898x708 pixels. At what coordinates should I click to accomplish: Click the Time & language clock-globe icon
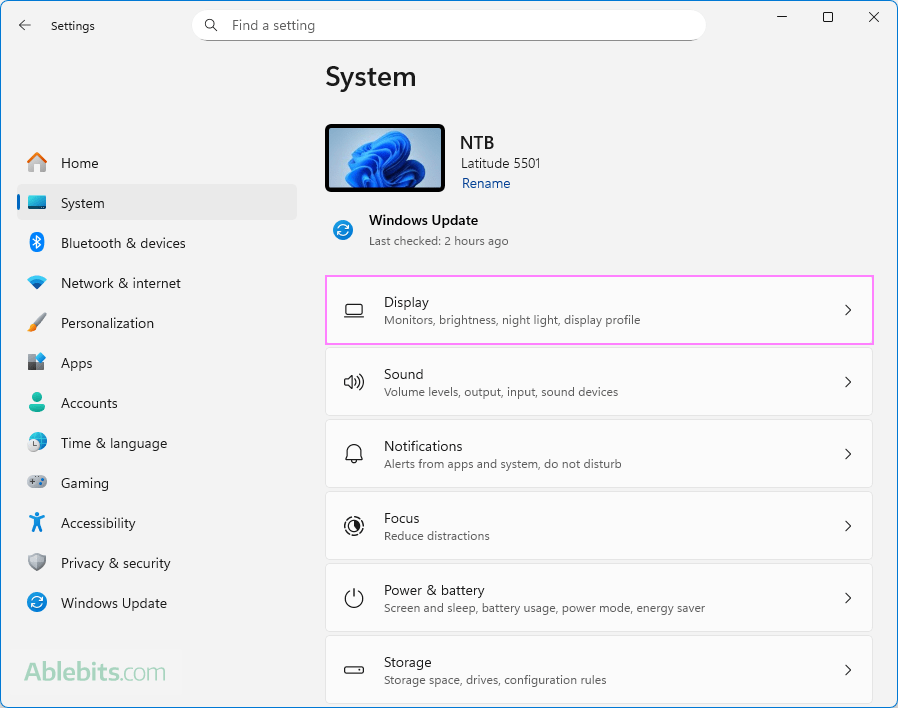[37, 442]
